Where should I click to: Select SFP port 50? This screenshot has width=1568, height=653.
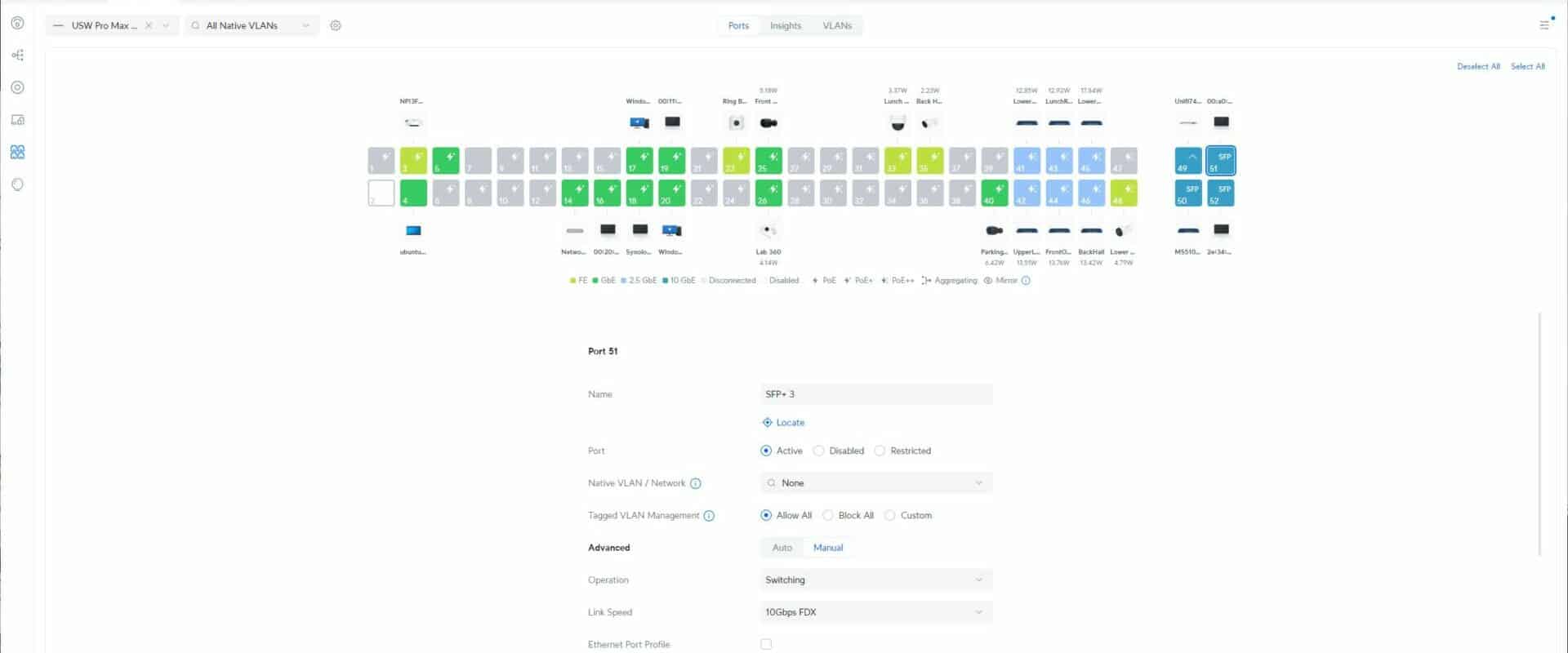1188,193
